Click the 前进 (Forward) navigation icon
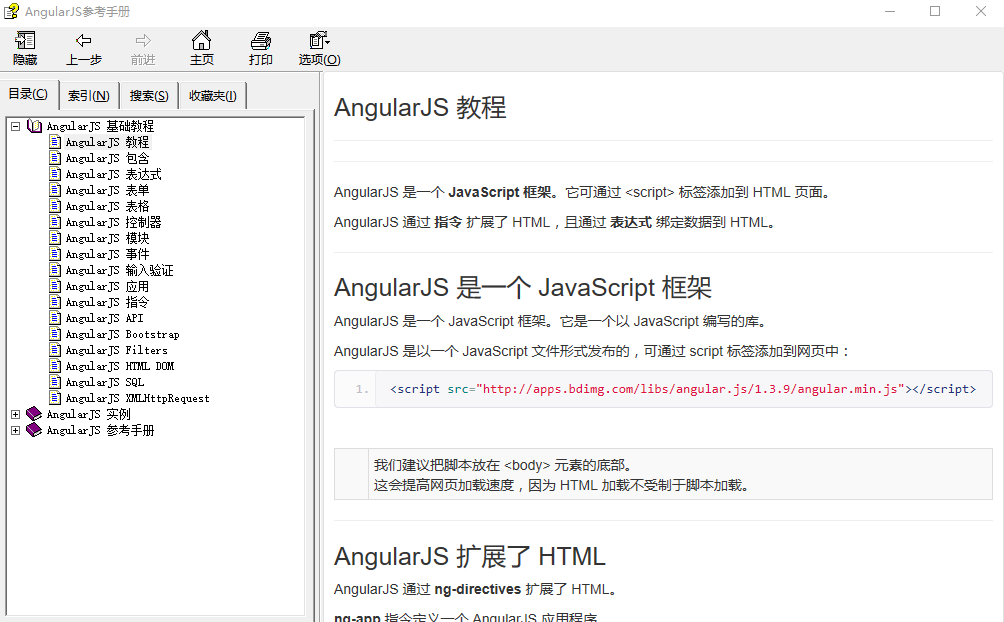The image size is (1004, 622). coord(142,47)
